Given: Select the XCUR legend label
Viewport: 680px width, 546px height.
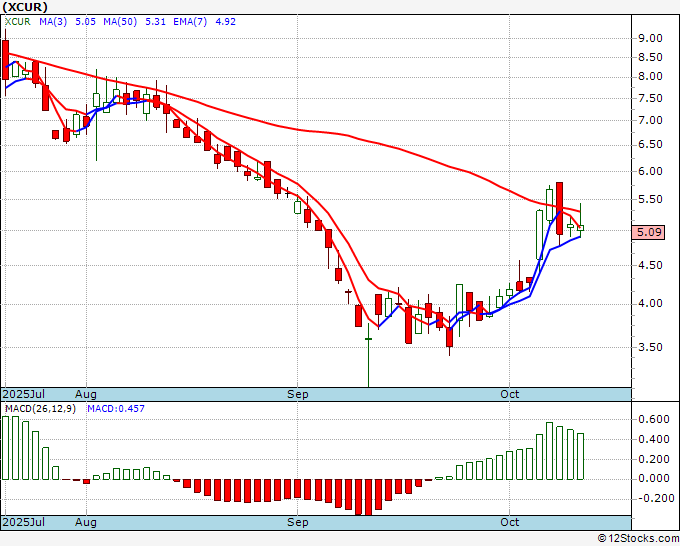Looking at the screenshot, I should pyautogui.click(x=18, y=22).
